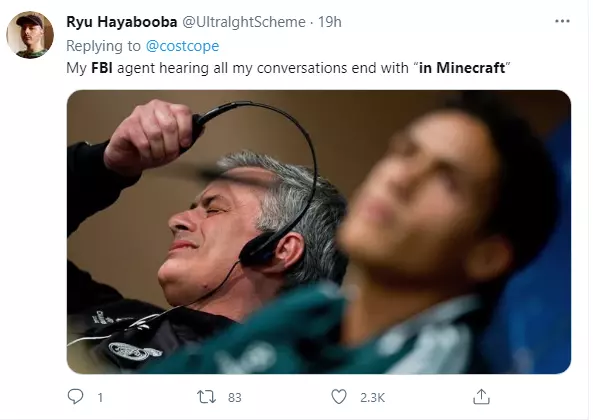The width and height of the screenshot is (593, 420).
Task: Click the bold FBI word in the tweet
Action: coord(102,68)
